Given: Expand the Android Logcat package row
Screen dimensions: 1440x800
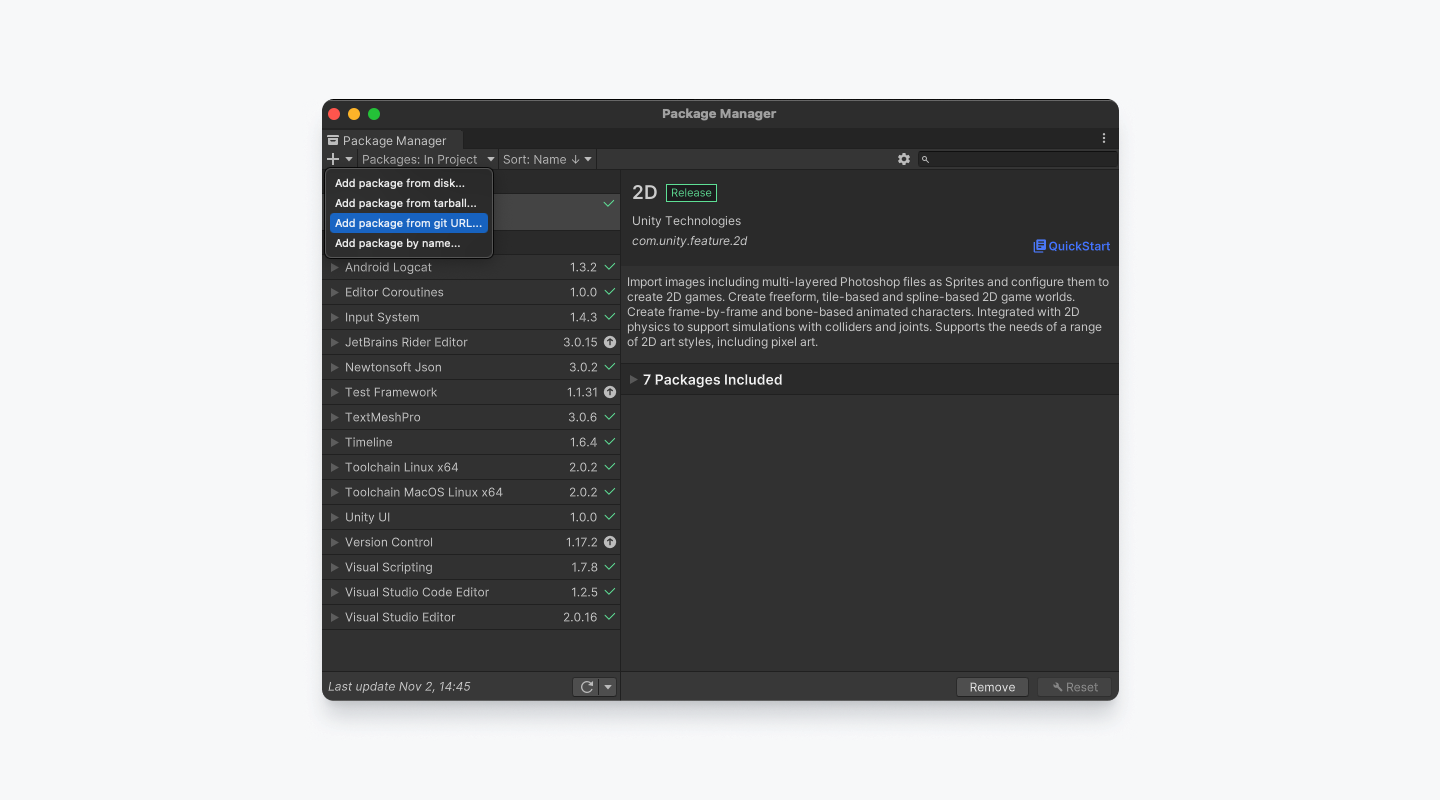Looking at the screenshot, I should (335, 267).
